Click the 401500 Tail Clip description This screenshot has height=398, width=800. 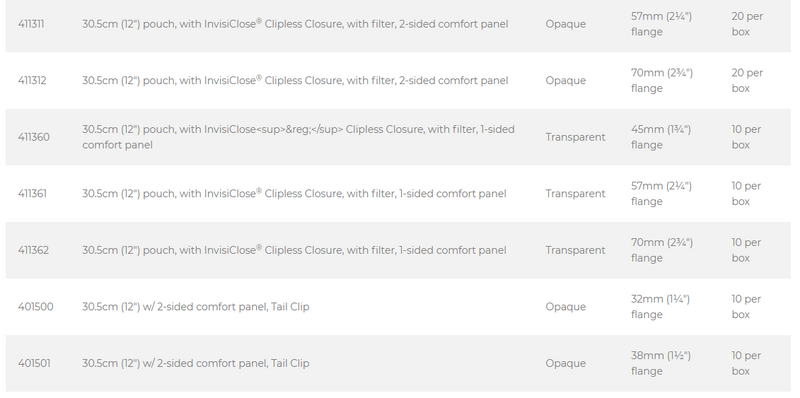195,307
